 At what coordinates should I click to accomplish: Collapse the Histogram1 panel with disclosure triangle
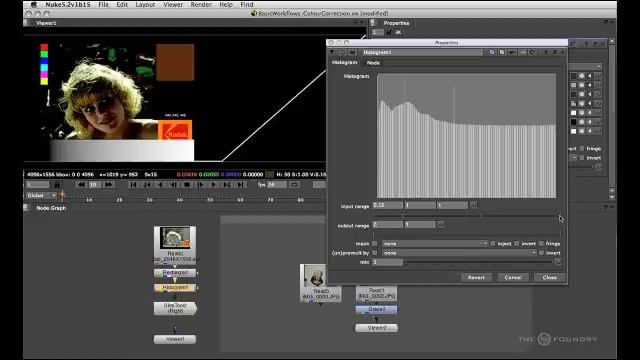(x=332, y=52)
